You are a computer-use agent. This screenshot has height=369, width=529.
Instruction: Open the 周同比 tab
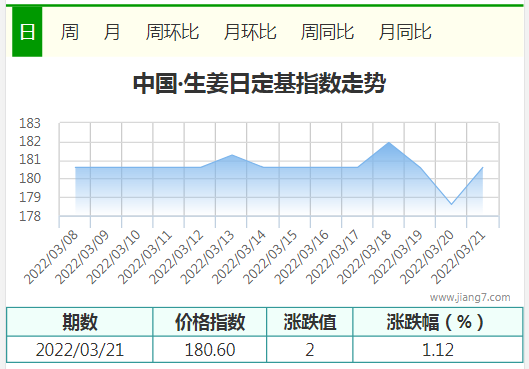327,32
